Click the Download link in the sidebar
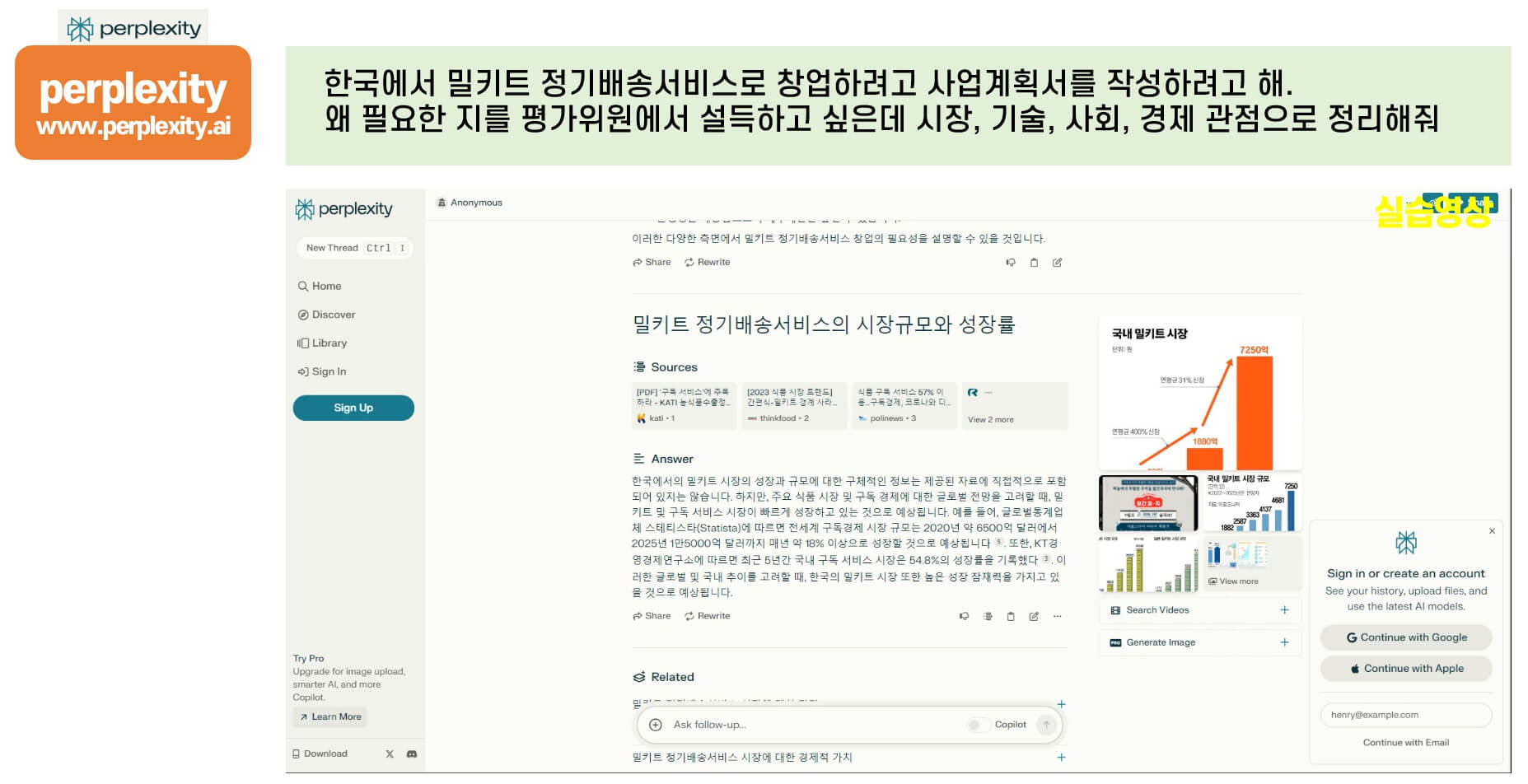The image size is (1528, 784). pos(320,754)
